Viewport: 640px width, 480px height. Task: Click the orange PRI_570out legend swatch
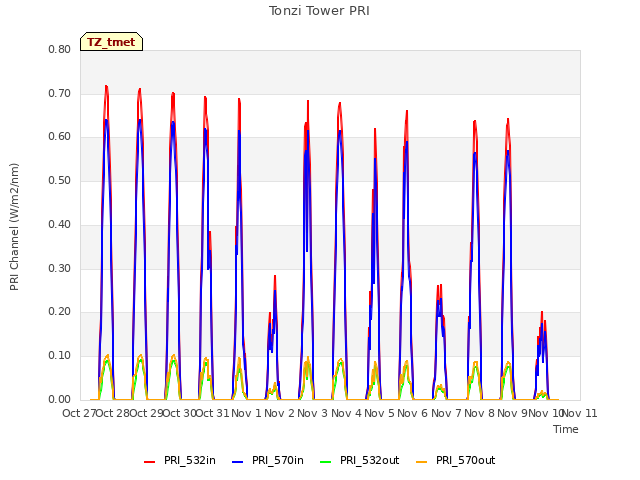coord(422,462)
